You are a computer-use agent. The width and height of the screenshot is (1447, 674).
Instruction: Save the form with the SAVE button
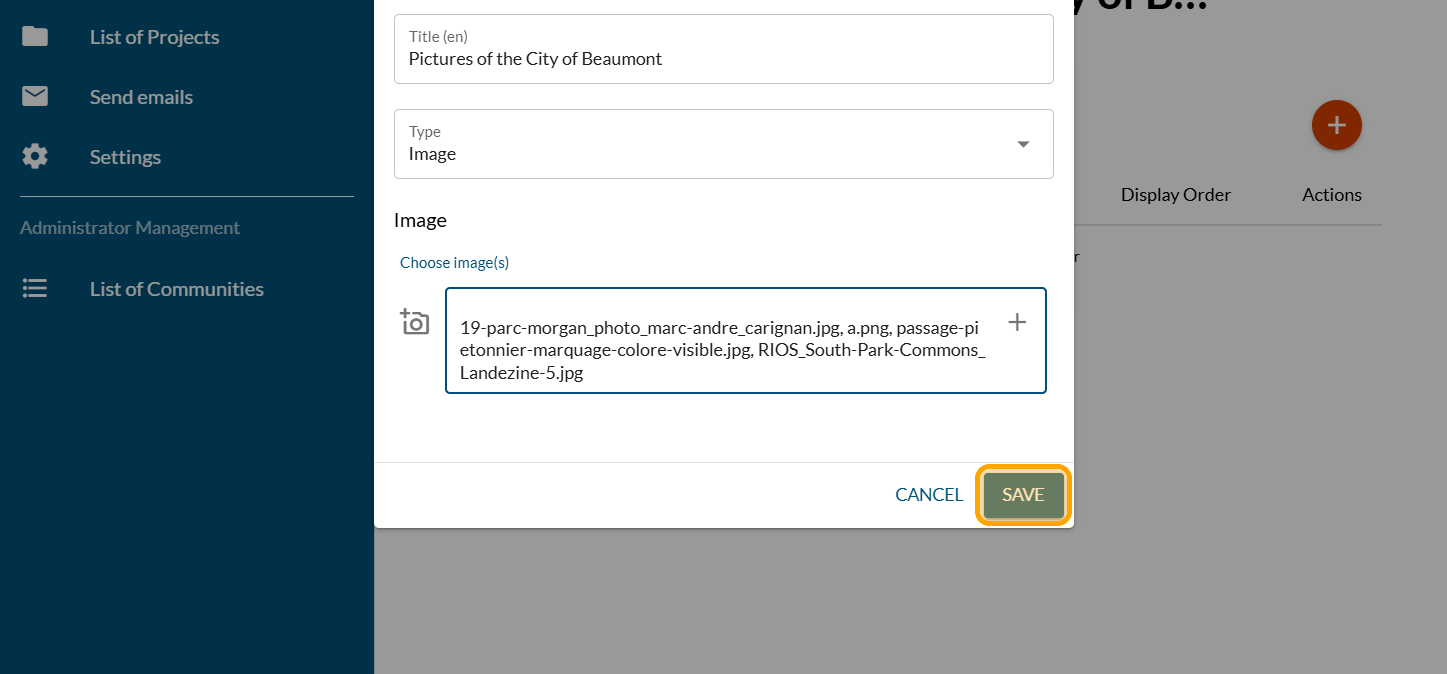pos(1023,495)
